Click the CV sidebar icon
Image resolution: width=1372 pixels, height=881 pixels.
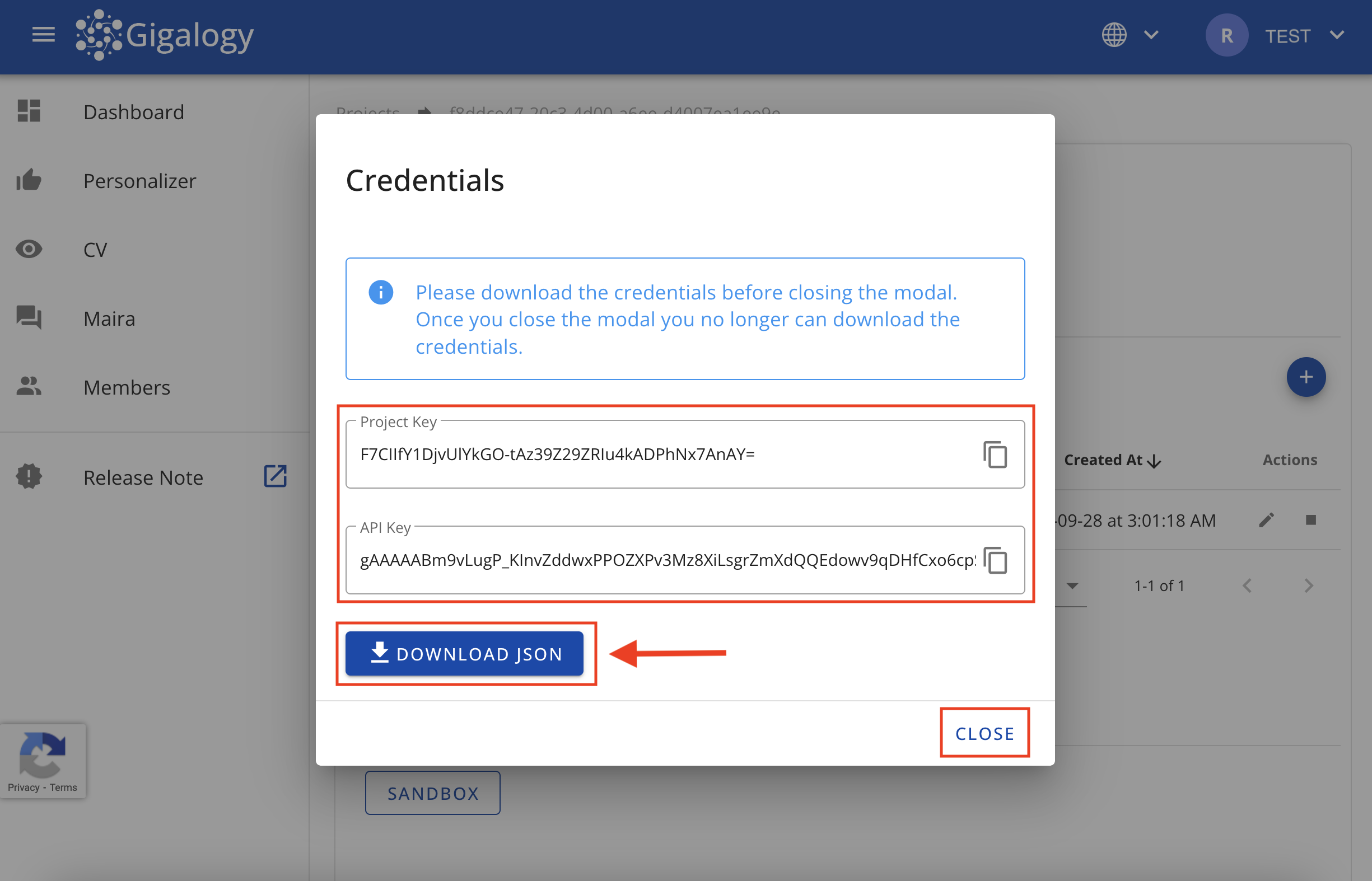(28, 250)
